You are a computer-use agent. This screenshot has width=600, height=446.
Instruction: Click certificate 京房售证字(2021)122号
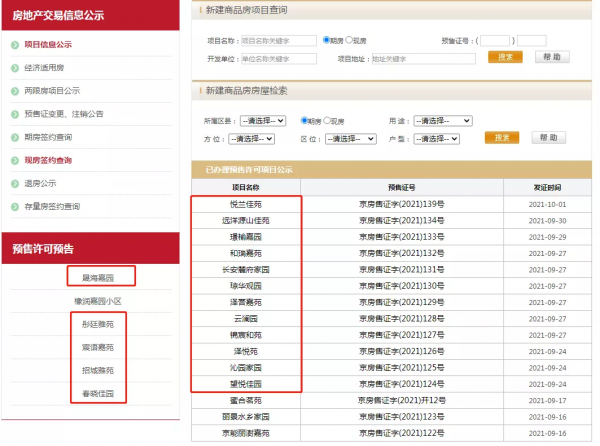pos(402,433)
